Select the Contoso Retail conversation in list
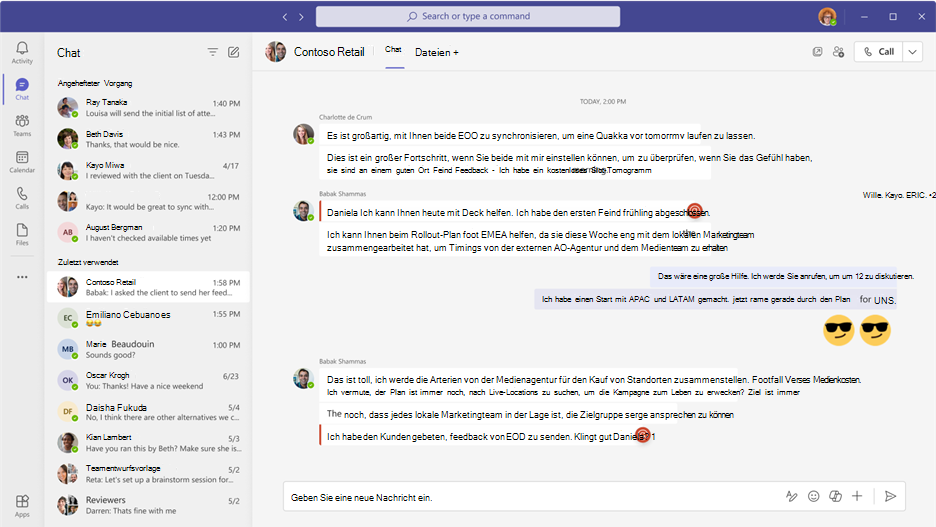The width and height of the screenshot is (936, 527). [x=149, y=287]
